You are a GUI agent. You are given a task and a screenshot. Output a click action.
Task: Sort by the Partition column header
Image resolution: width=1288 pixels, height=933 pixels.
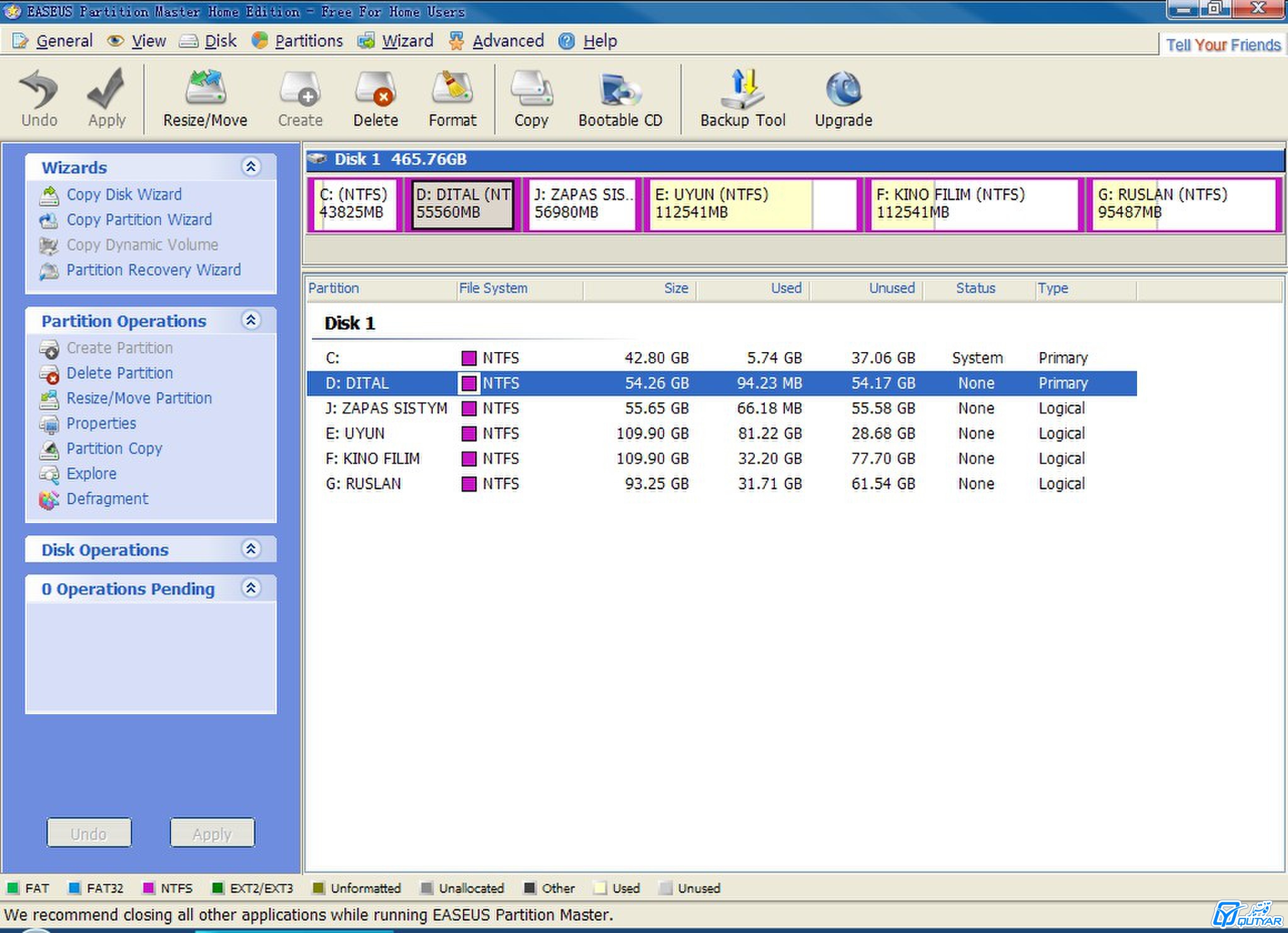pyautogui.click(x=381, y=289)
